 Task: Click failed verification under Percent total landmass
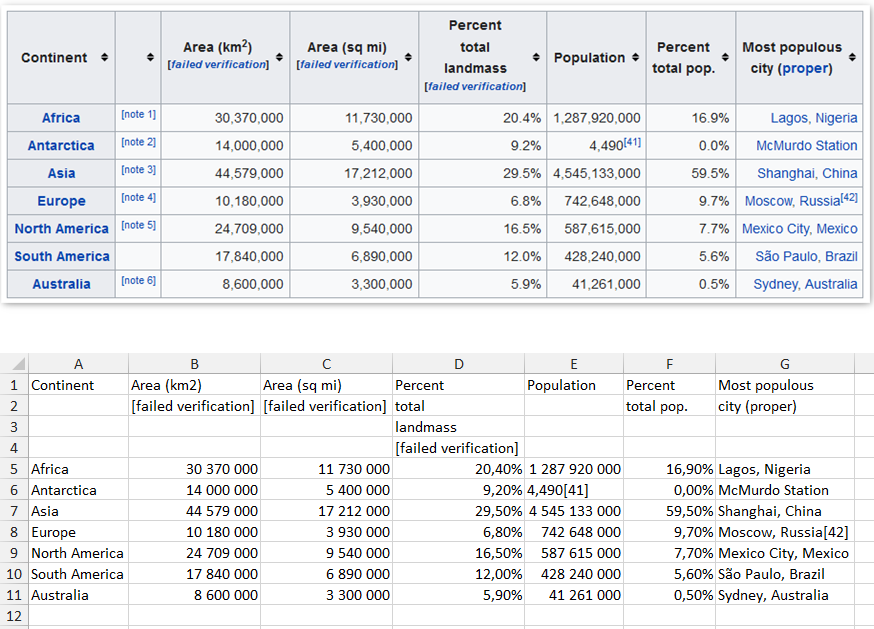475,86
